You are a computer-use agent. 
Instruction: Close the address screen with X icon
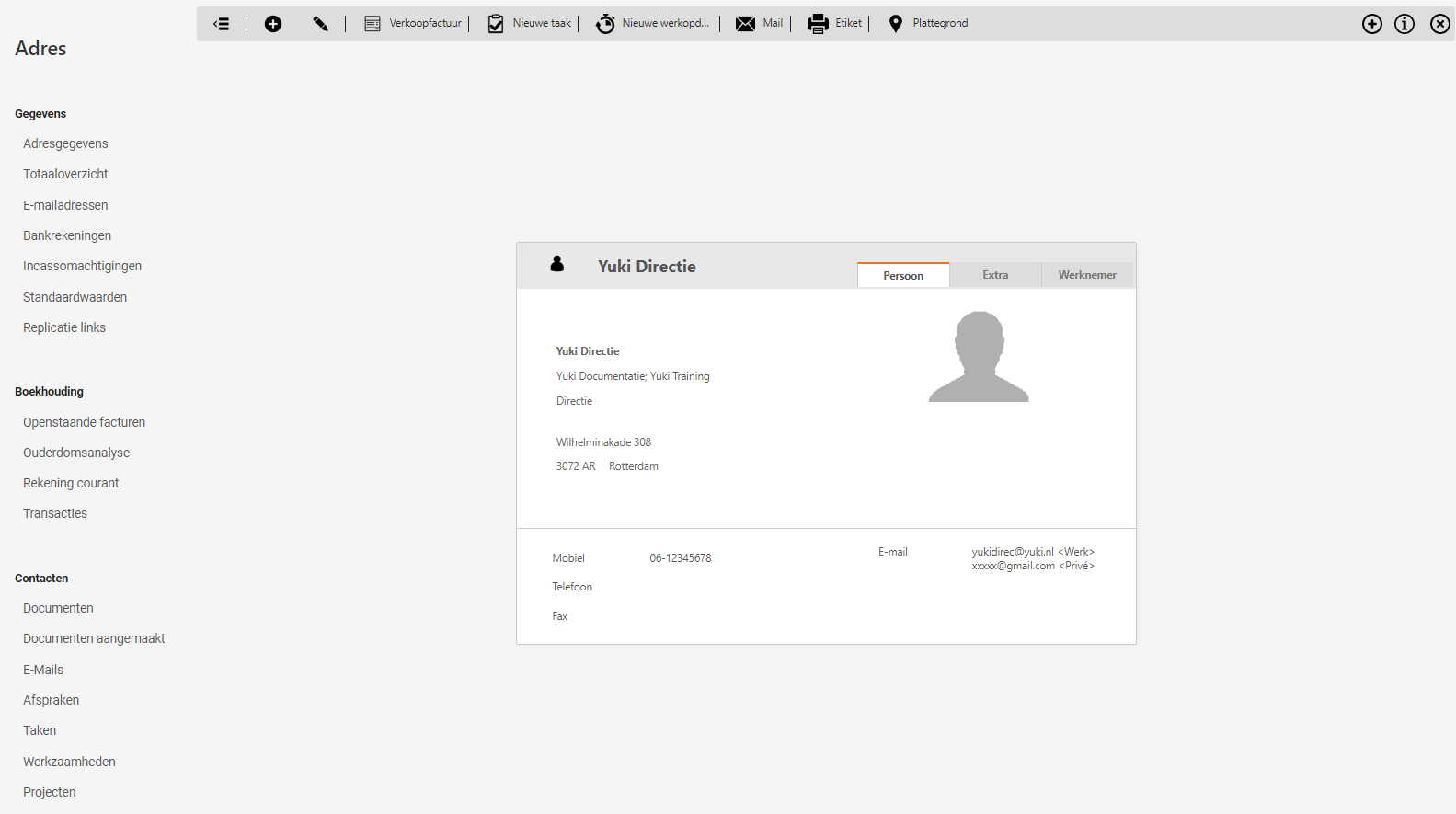[x=1440, y=24]
